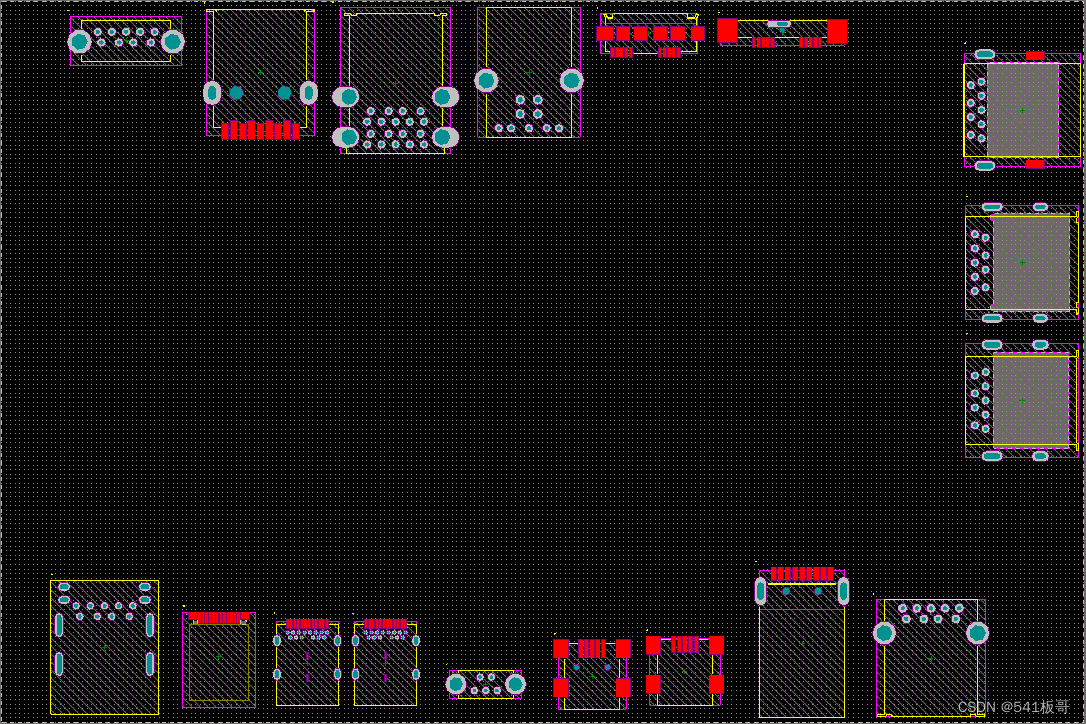
Task: Click a red corner pad on the bottom mini-USB shell
Action: coord(563,648)
